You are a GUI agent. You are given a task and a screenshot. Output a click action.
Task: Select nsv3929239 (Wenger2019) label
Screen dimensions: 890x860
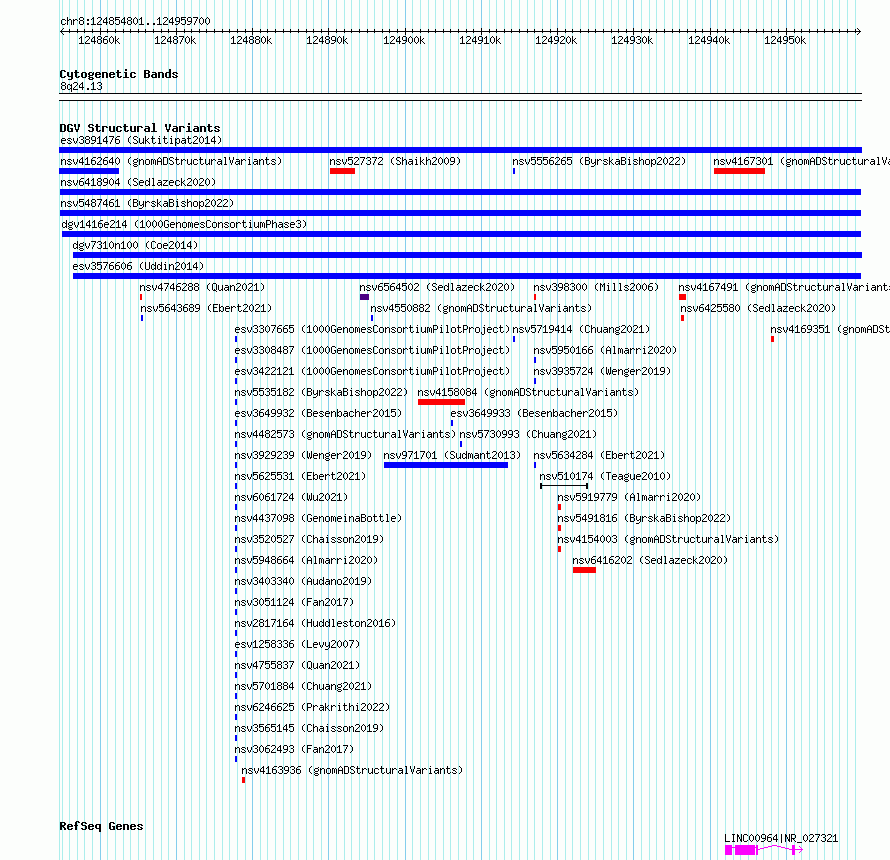304,455
